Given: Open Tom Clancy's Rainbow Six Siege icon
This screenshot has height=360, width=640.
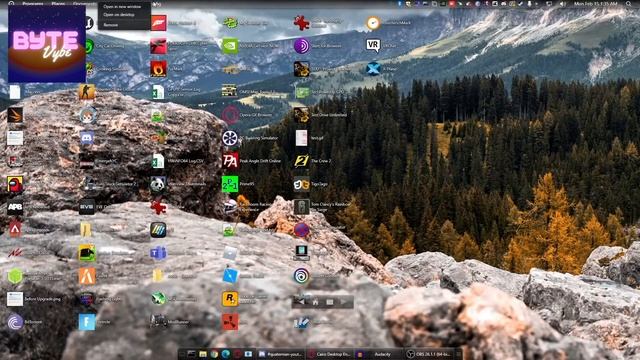Looking at the screenshot, I should tap(302, 207).
